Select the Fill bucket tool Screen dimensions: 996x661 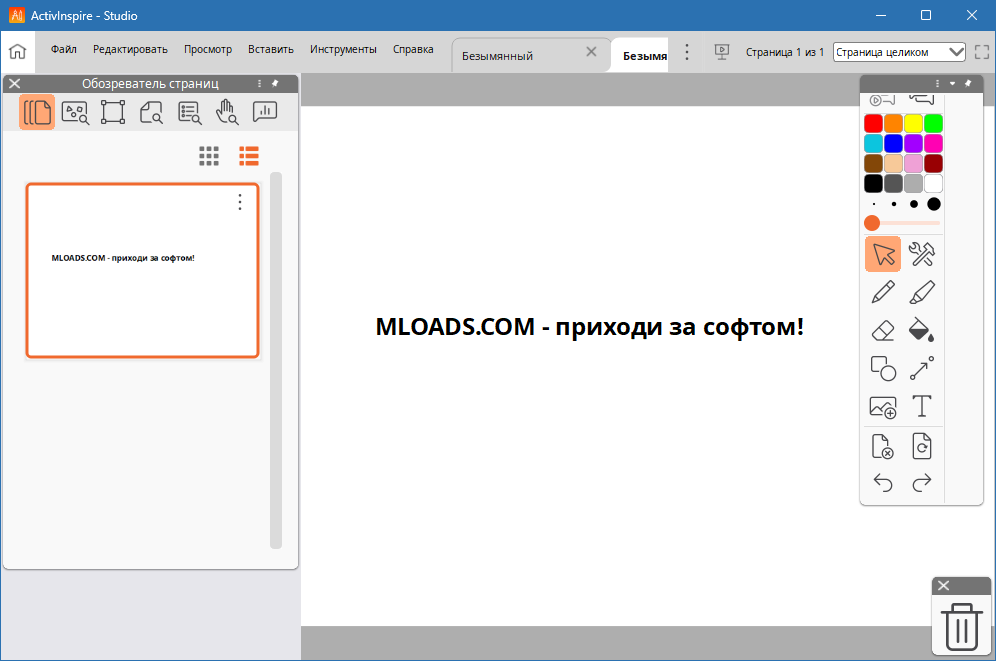click(x=922, y=330)
